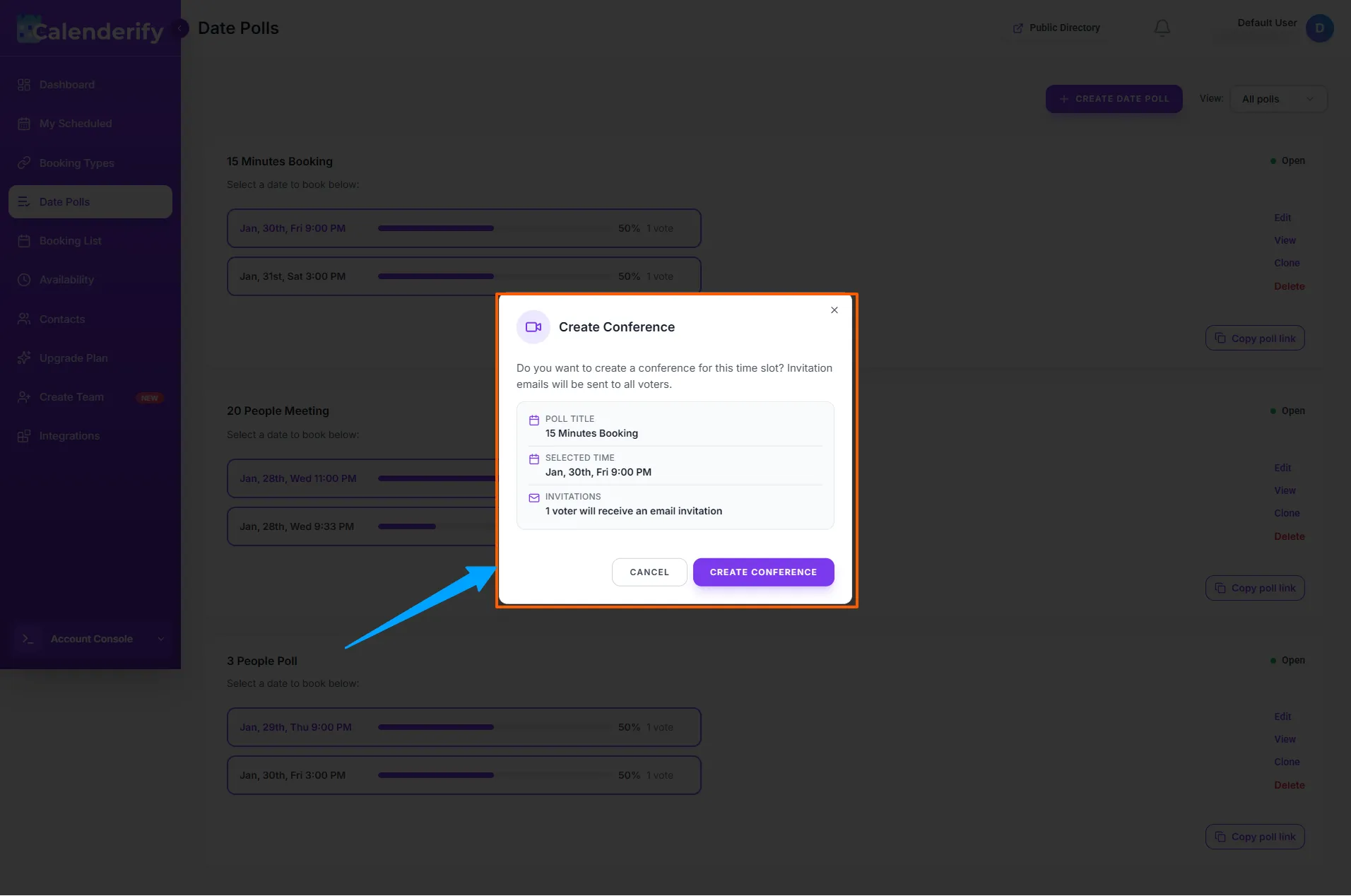
Task: Cancel the conference creation
Action: pyautogui.click(x=649, y=572)
